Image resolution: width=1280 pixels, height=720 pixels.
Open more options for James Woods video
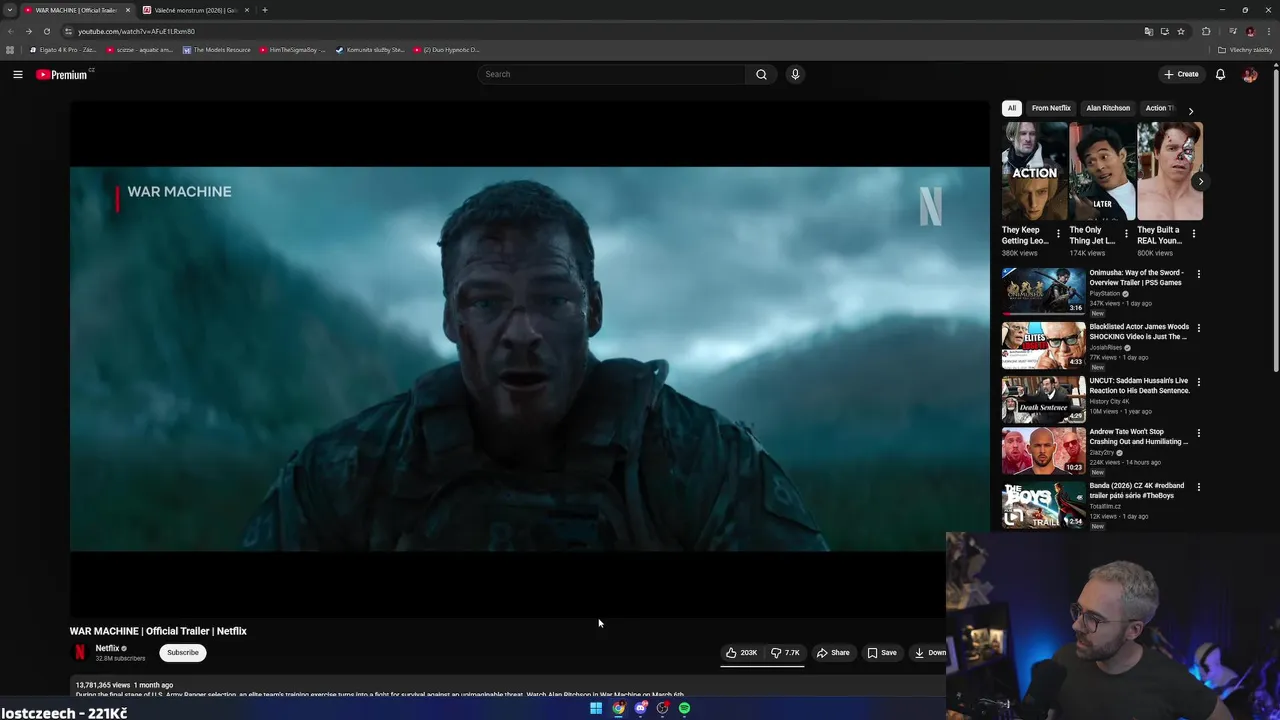[x=1199, y=328]
